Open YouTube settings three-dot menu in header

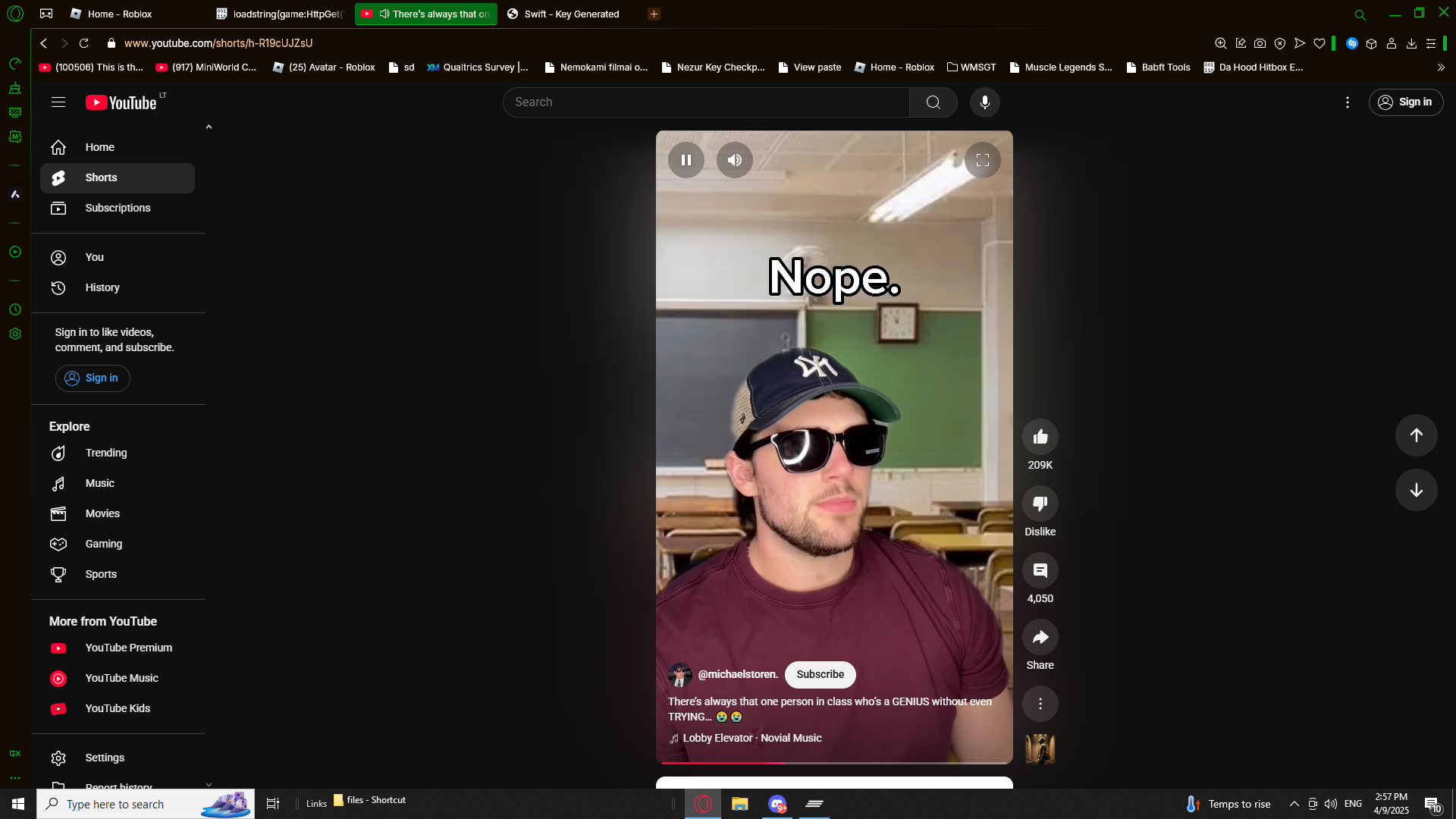1347,102
